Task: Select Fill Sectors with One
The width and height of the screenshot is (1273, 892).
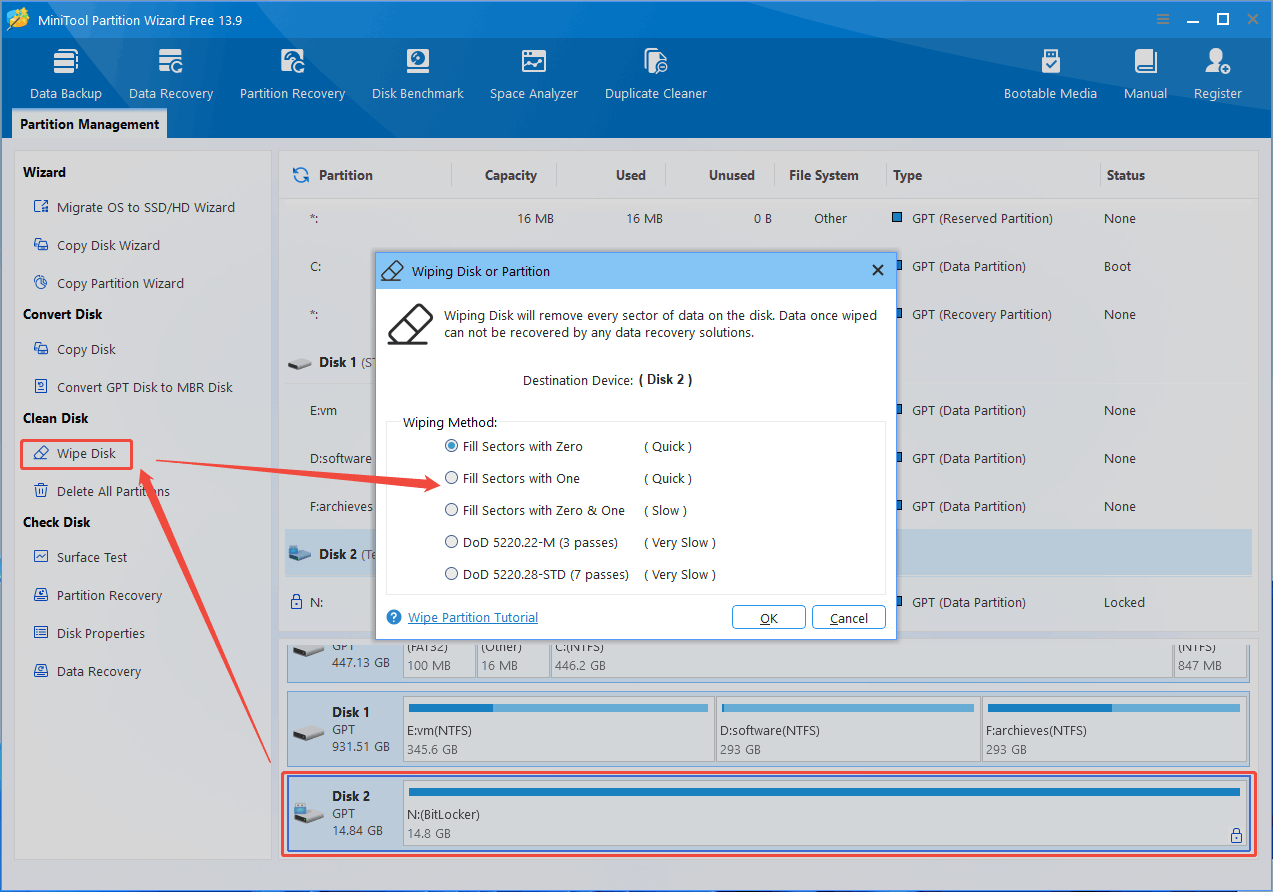Action: click(x=512, y=478)
